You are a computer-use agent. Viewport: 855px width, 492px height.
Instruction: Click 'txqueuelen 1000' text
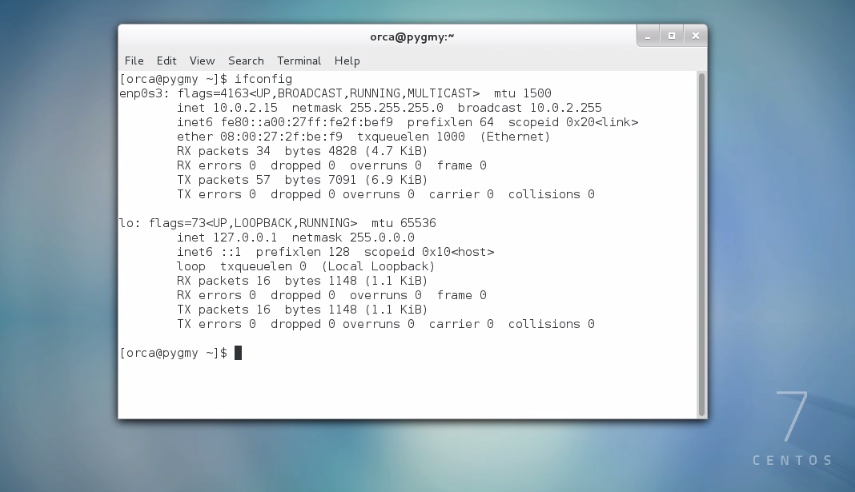[411, 137]
